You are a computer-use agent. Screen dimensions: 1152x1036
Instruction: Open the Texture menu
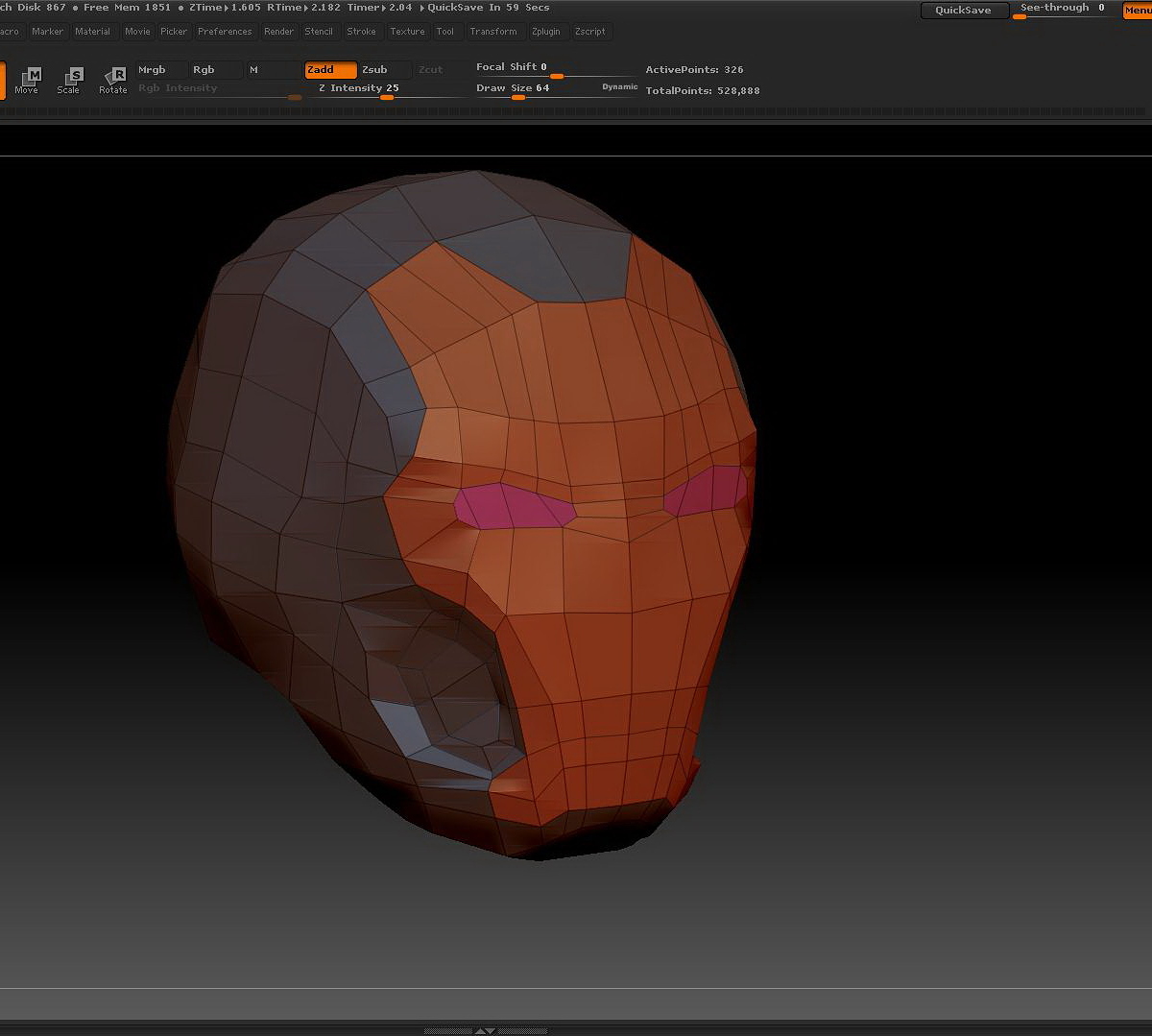click(x=407, y=32)
